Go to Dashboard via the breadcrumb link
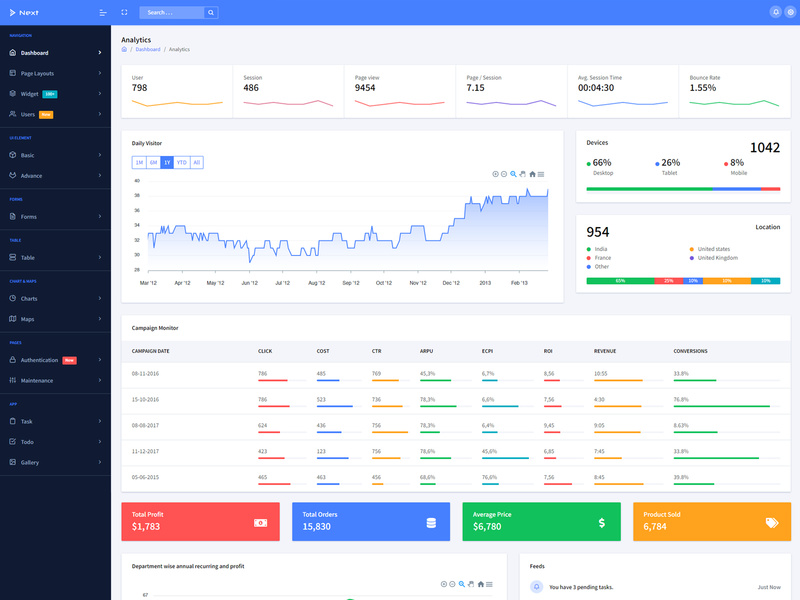 147,49
